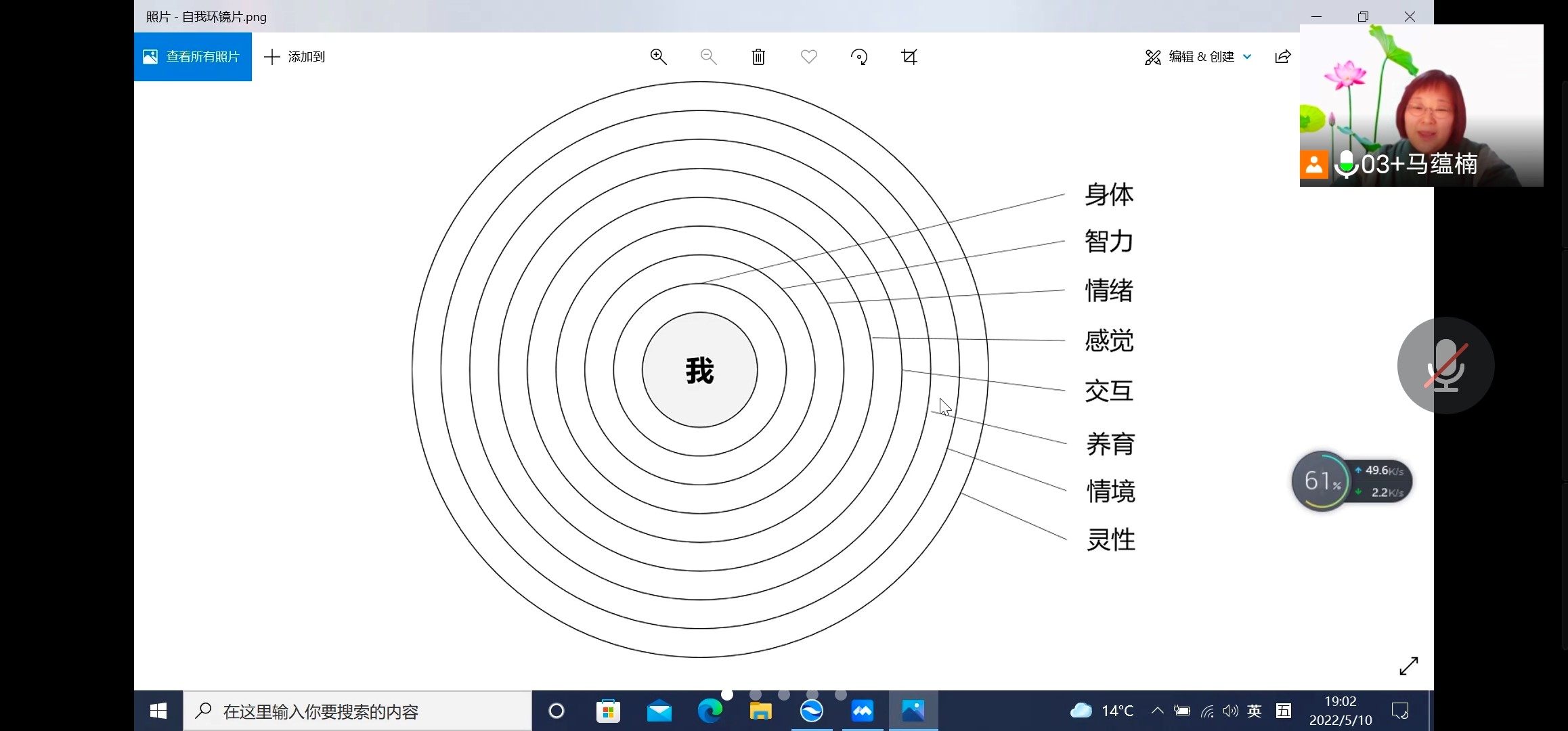The image size is (1568, 731).
Task: Rotate the image with the rotate icon
Action: [859, 57]
